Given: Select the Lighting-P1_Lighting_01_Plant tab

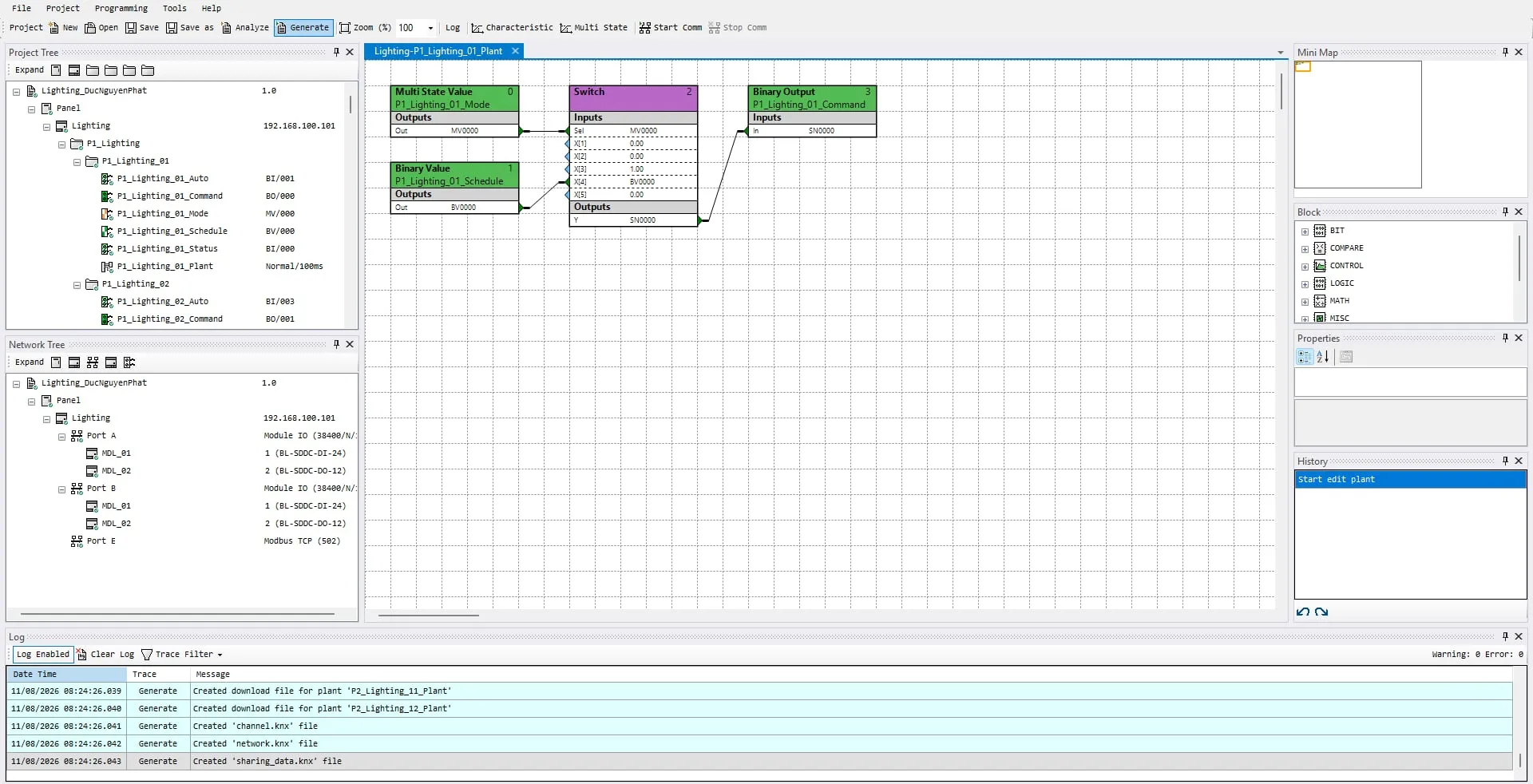Looking at the screenshot, I should (x=438, y=51).
